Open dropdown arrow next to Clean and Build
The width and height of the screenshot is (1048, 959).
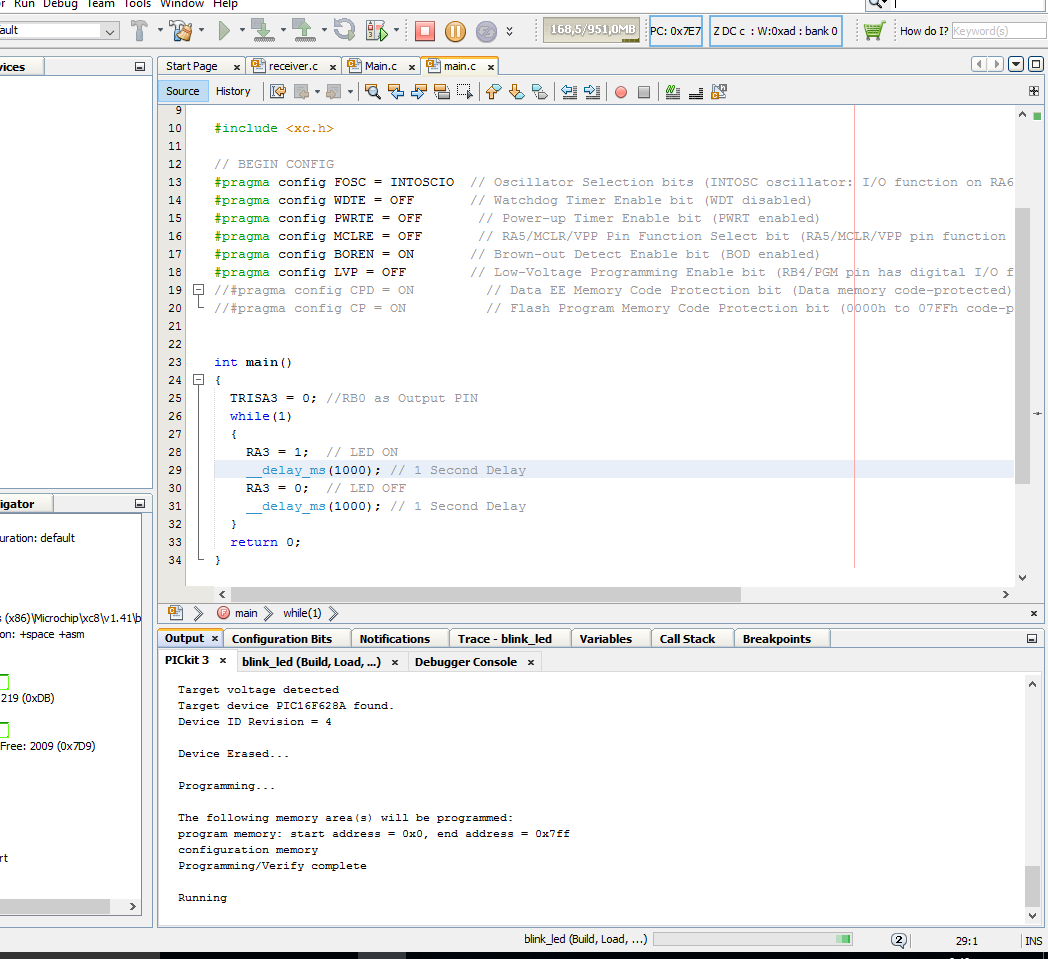pyautogui.click(x=201, y=30)
